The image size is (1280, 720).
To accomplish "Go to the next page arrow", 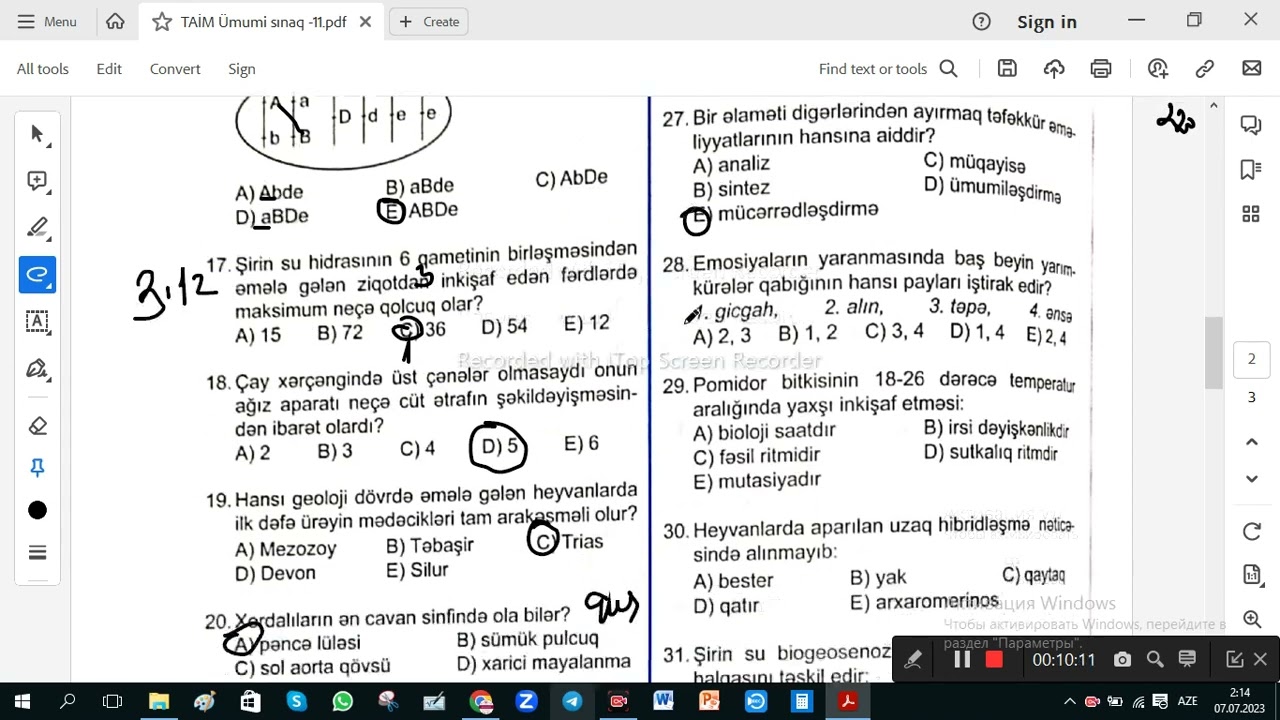I will [x=1251, y=479].
